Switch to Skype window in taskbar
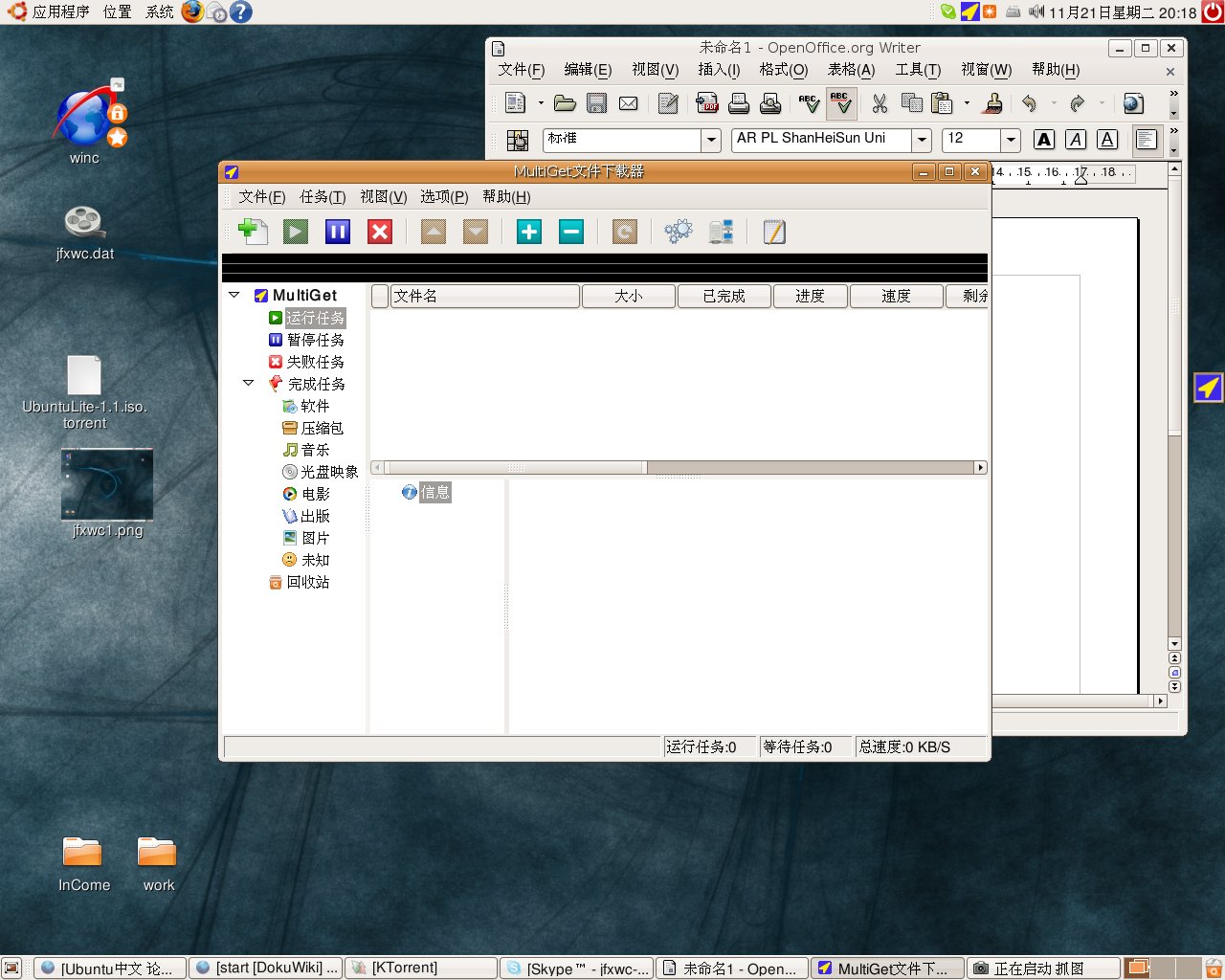 tap(577, 969)
